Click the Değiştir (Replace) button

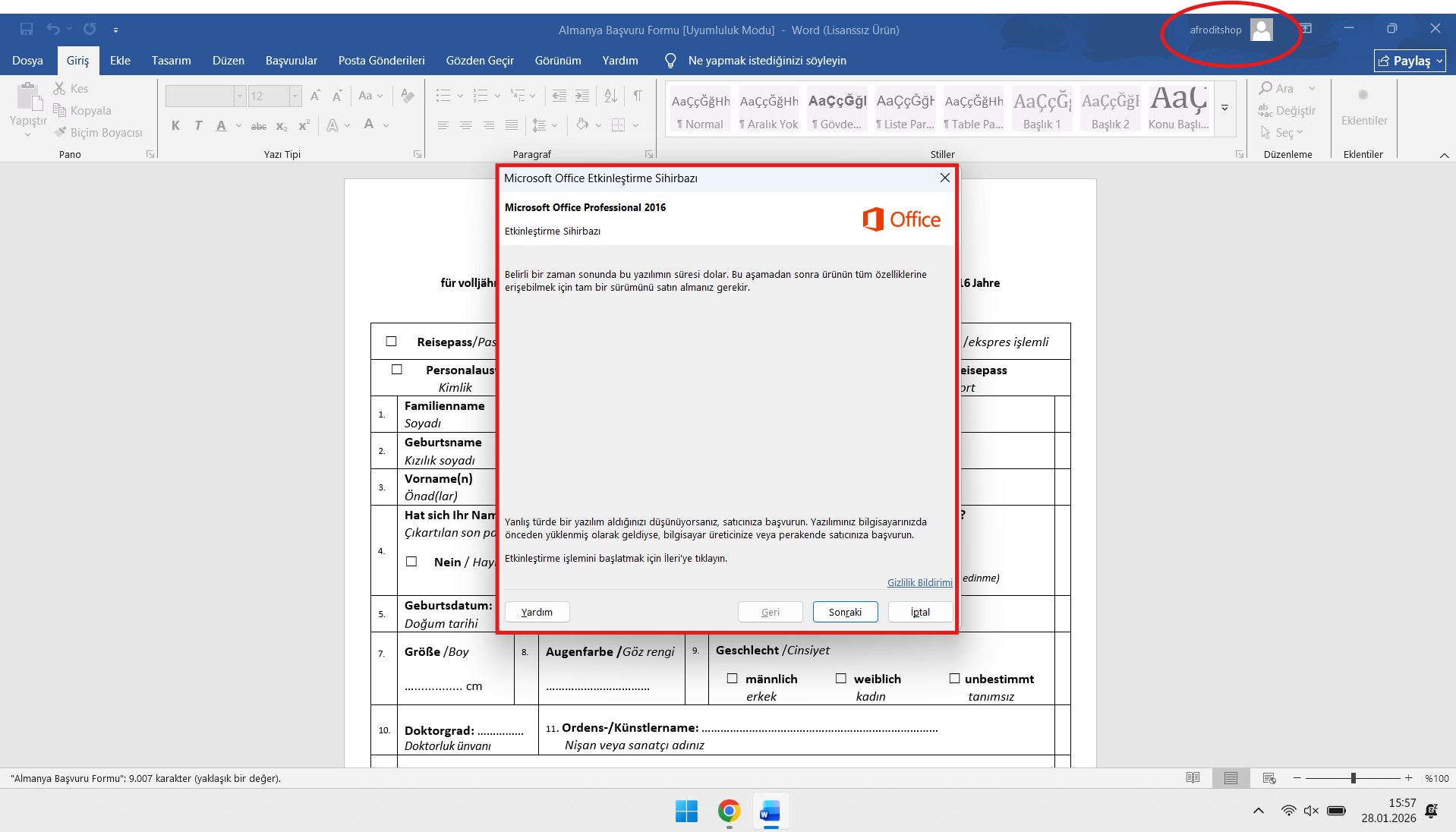pyautogui.click(x=1287, y=111)
